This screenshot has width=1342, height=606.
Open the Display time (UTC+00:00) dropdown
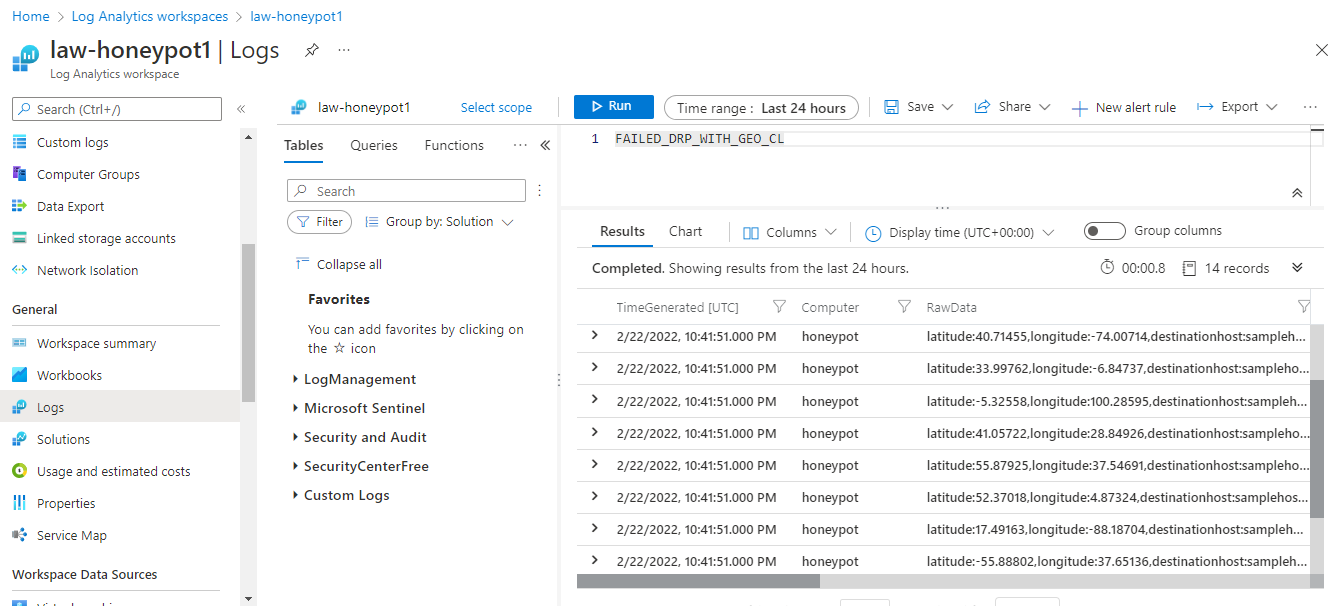[x=959, y=233]
